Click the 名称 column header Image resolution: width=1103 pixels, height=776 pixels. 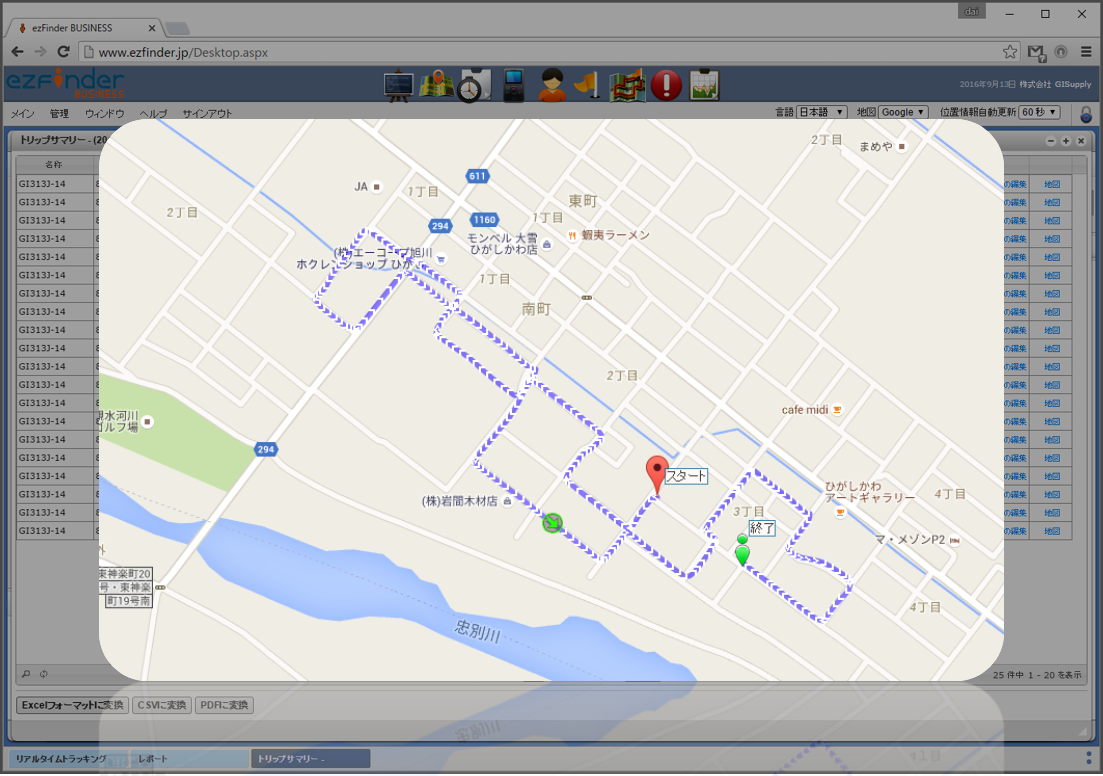pyautogui.click(x=54, y=165)
